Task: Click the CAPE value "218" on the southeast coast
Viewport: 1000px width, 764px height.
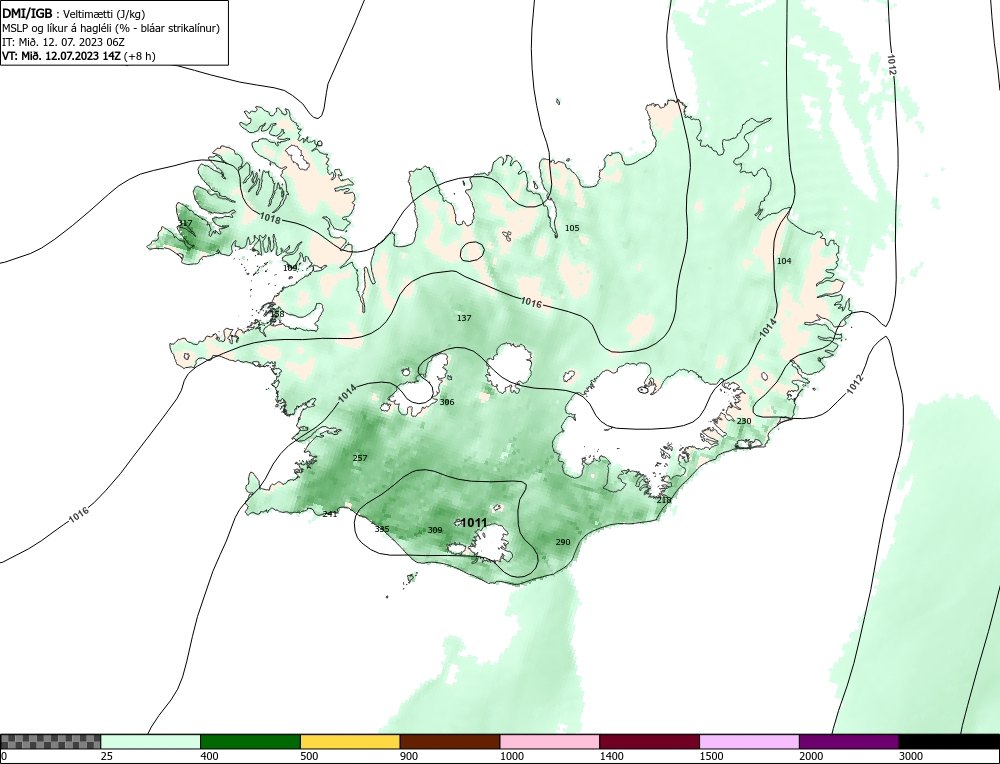Action: [x=664, y=500]
